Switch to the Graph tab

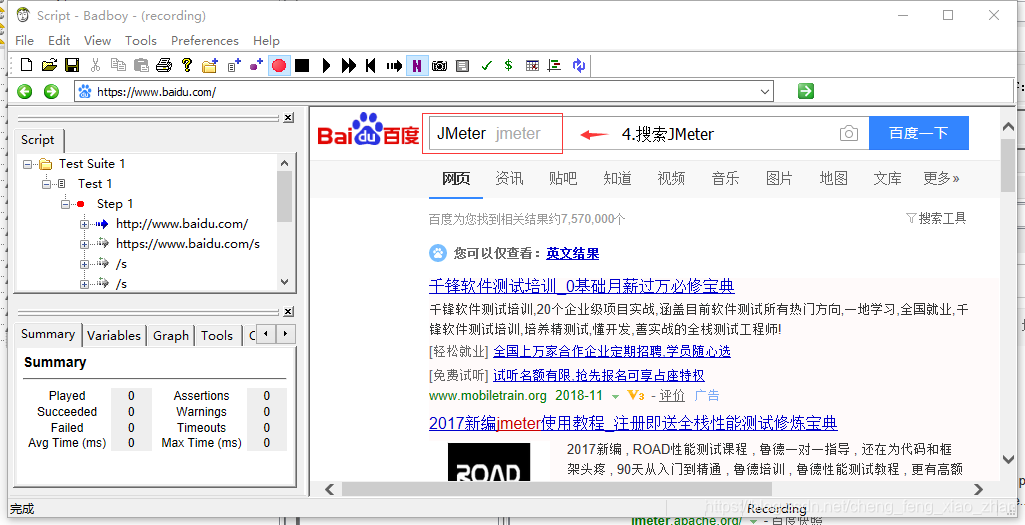click(x=171, y=335)
